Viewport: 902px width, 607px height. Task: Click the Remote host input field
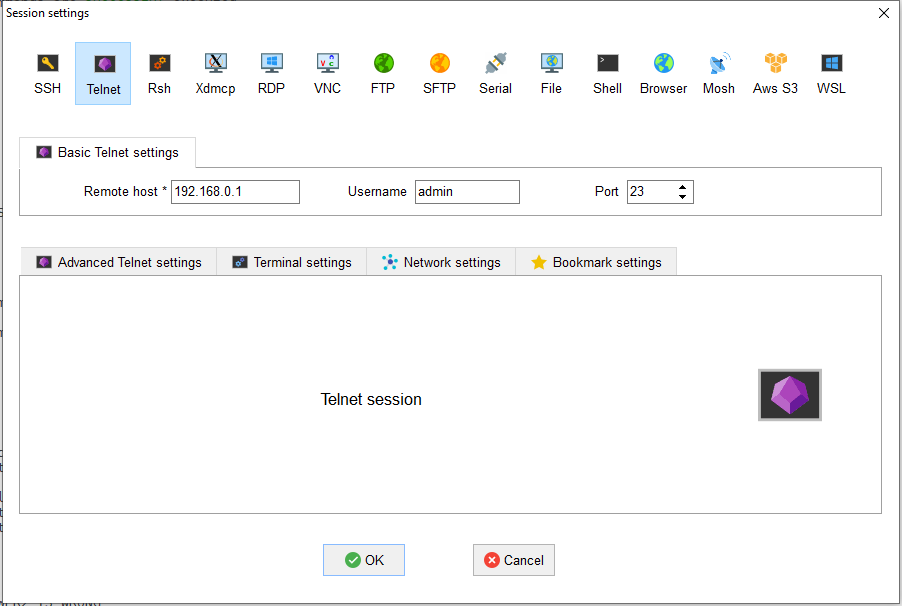(235, 192)
